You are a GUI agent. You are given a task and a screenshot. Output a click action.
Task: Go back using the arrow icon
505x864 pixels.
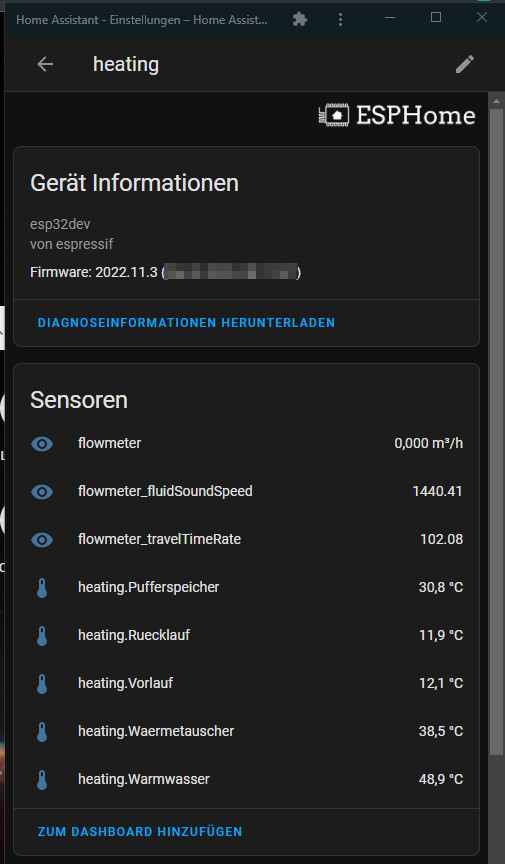[45, 64]
